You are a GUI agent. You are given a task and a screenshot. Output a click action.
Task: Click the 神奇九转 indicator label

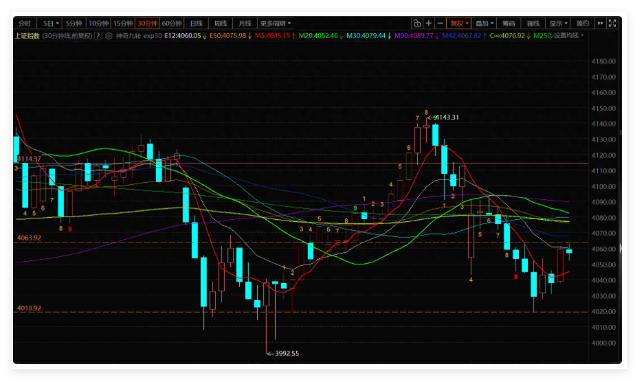point(128,36)
